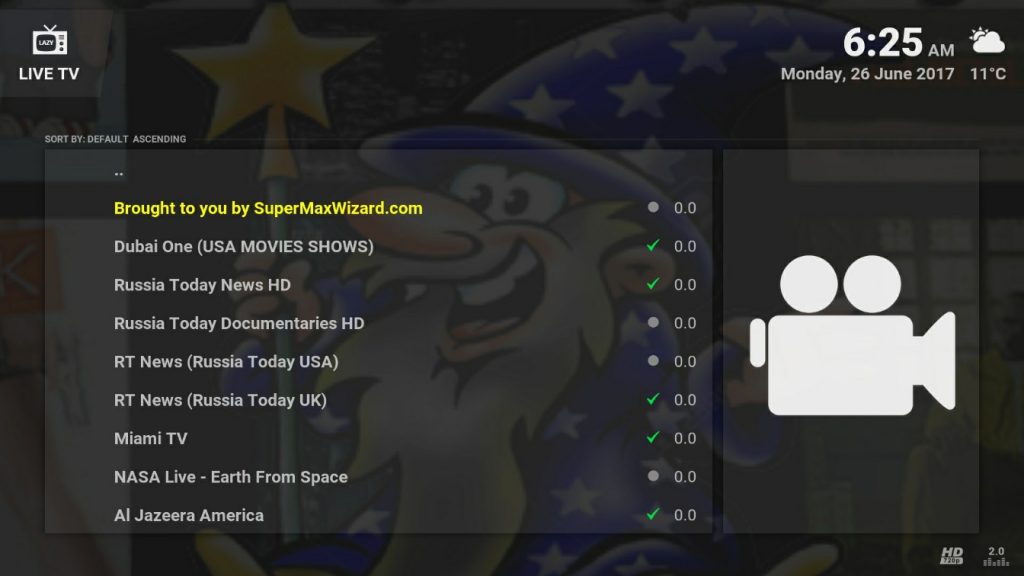Click the green check beside Miami TV

point(652,438)
